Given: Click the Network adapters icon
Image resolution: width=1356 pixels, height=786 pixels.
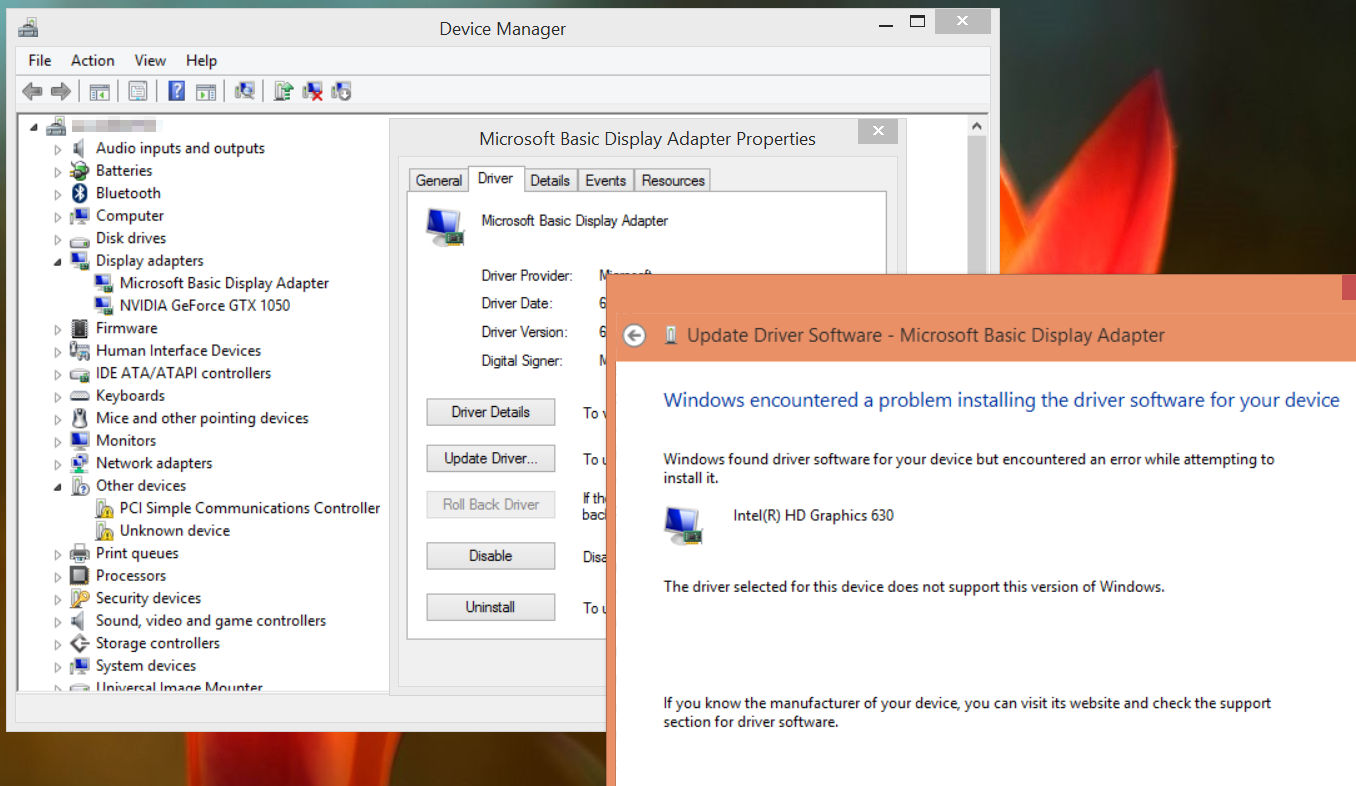Looking at the screenshot, I should pos(80,463).
